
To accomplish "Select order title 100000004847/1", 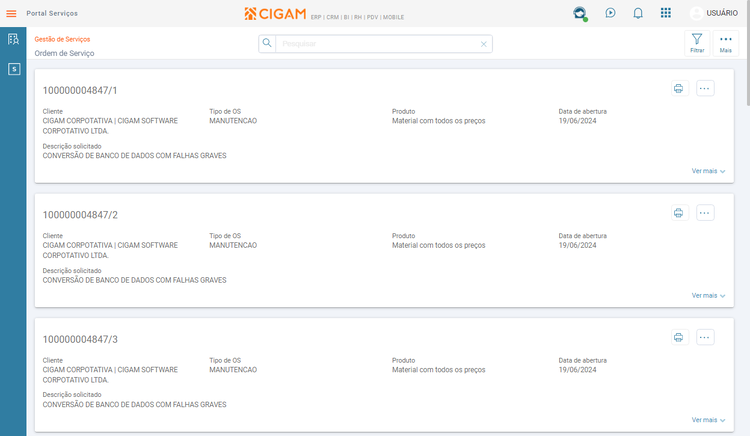I will coord(80,90).
